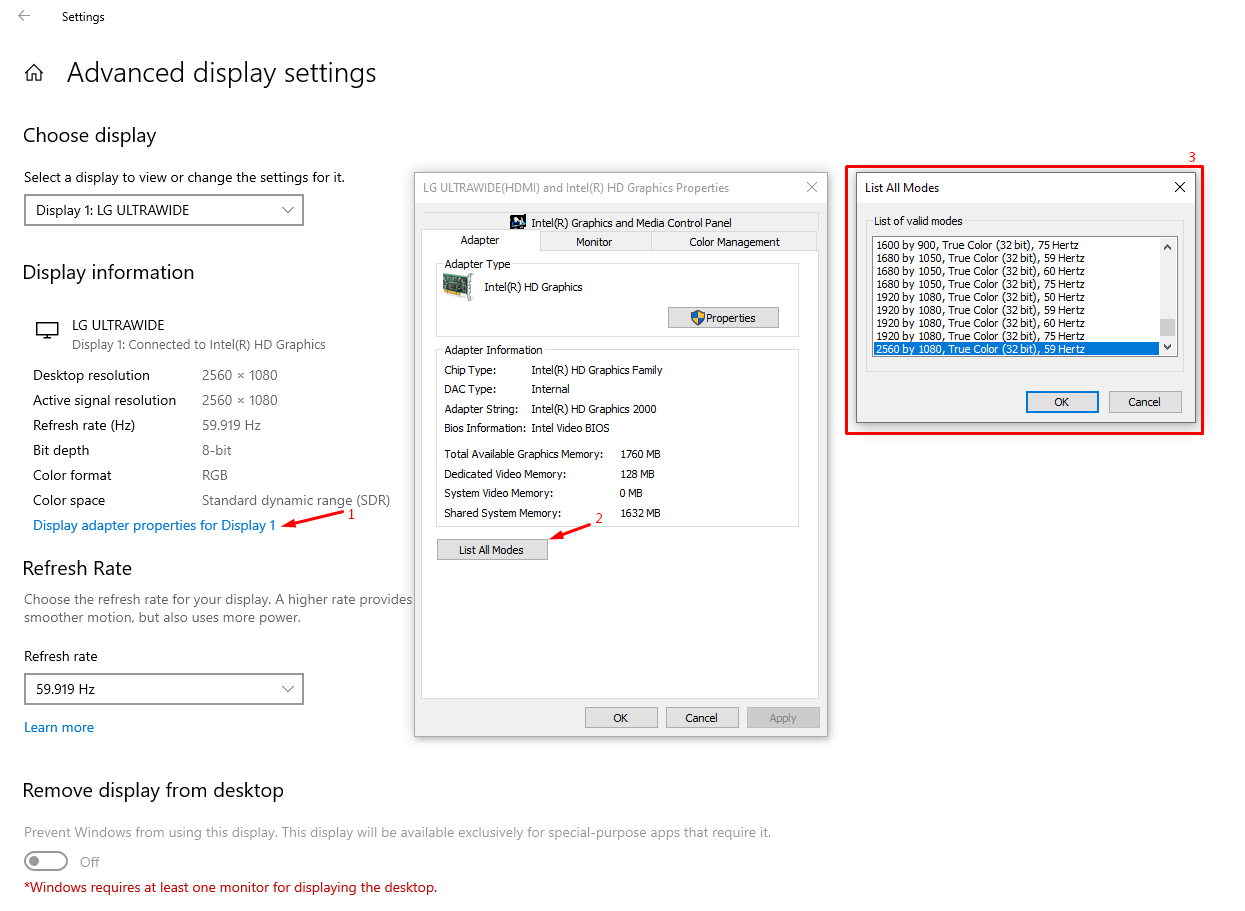Click the Desktop resolution 2560 × 1080 value
1245x911 pixels.
(x=240, y=375)
